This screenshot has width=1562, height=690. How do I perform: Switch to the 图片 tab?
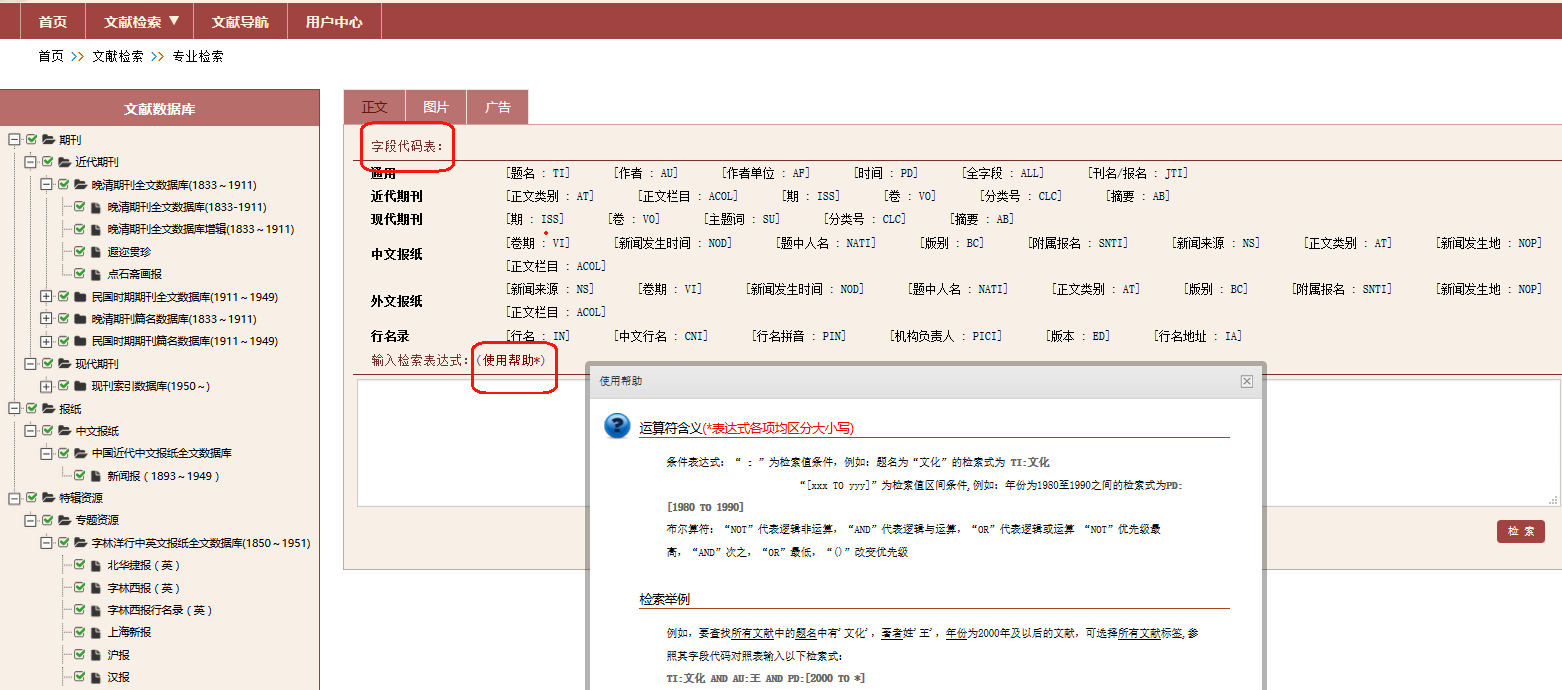436,107
